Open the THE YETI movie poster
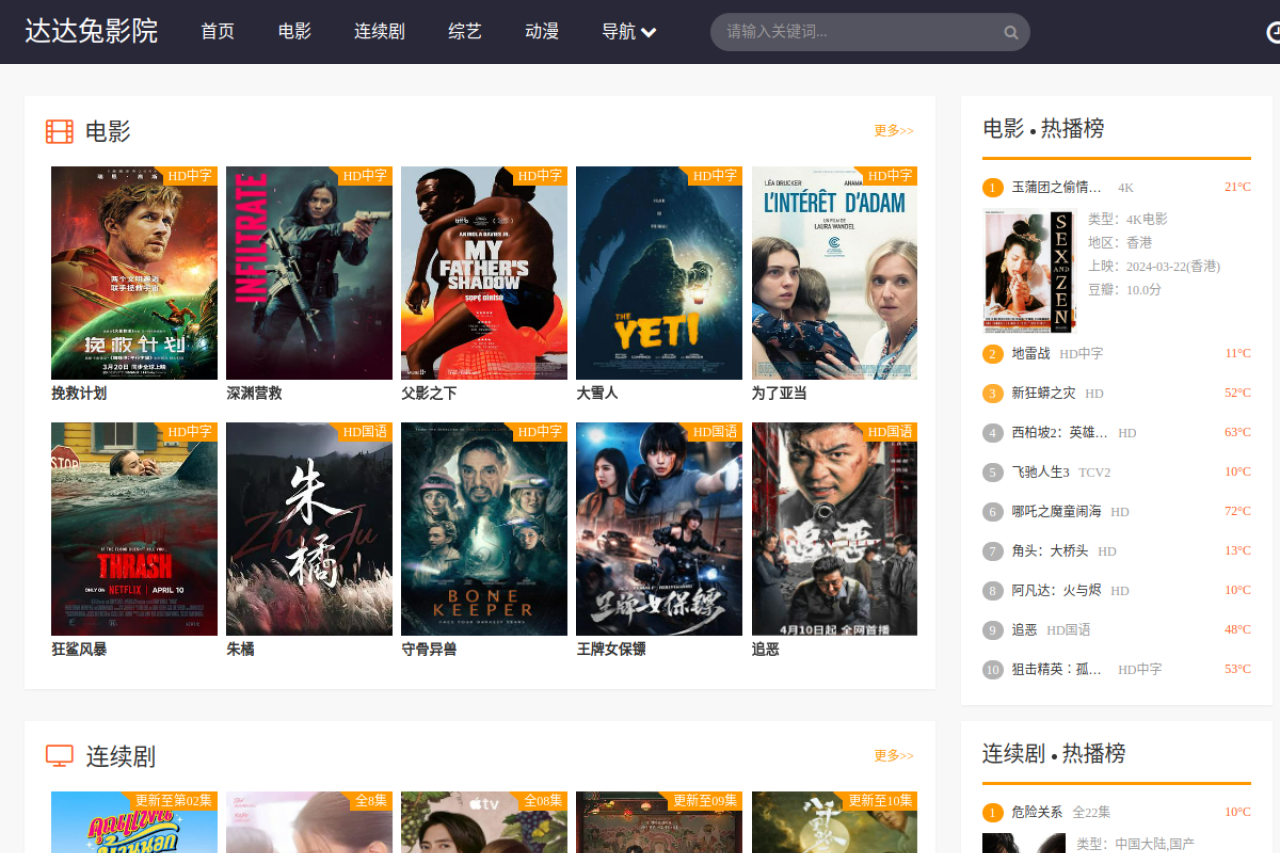The height and width of the screenshot is (853, 1280). pyautogui.click(x=659, y=272)
